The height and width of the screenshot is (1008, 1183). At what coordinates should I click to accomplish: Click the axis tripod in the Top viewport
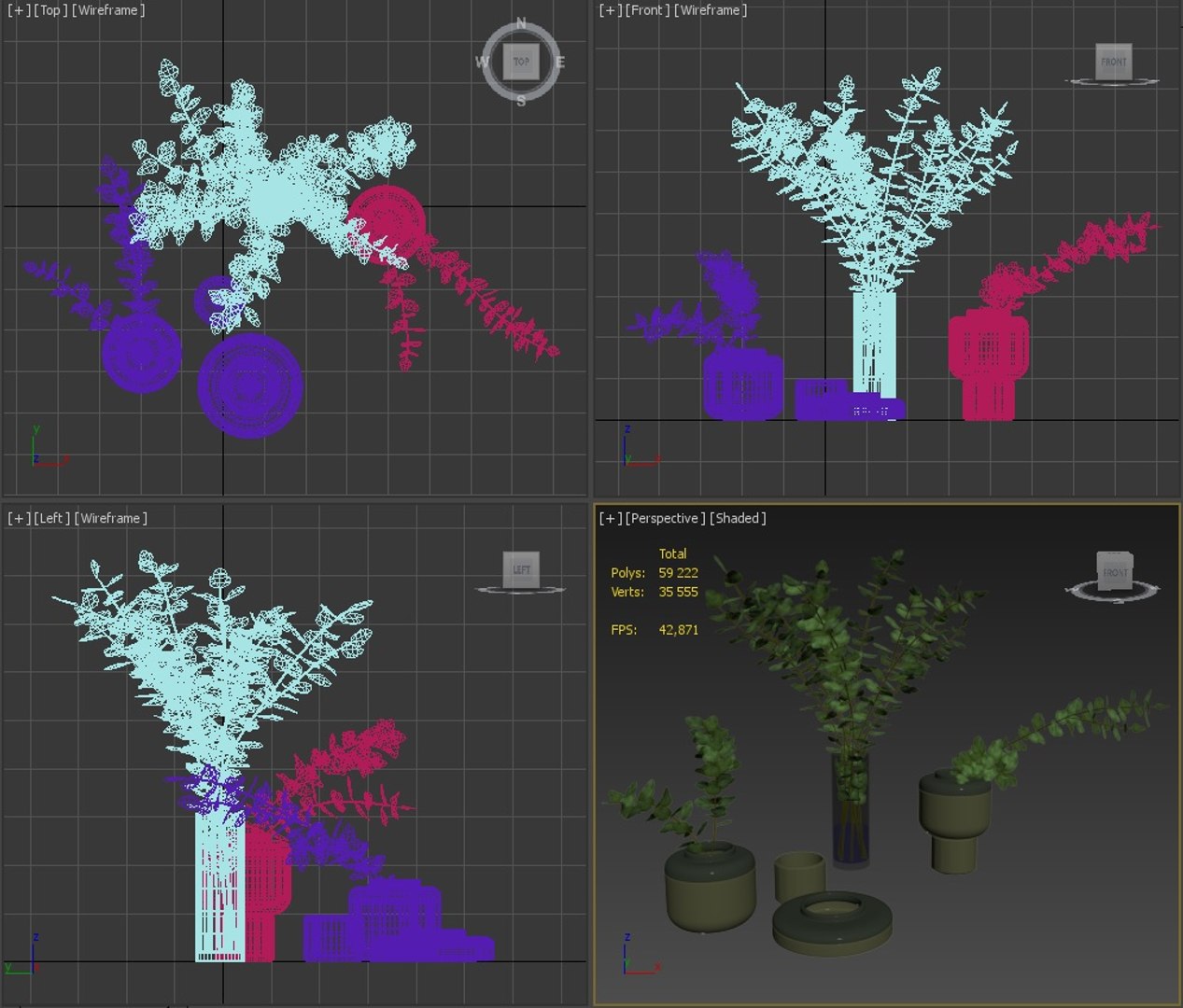49,447
